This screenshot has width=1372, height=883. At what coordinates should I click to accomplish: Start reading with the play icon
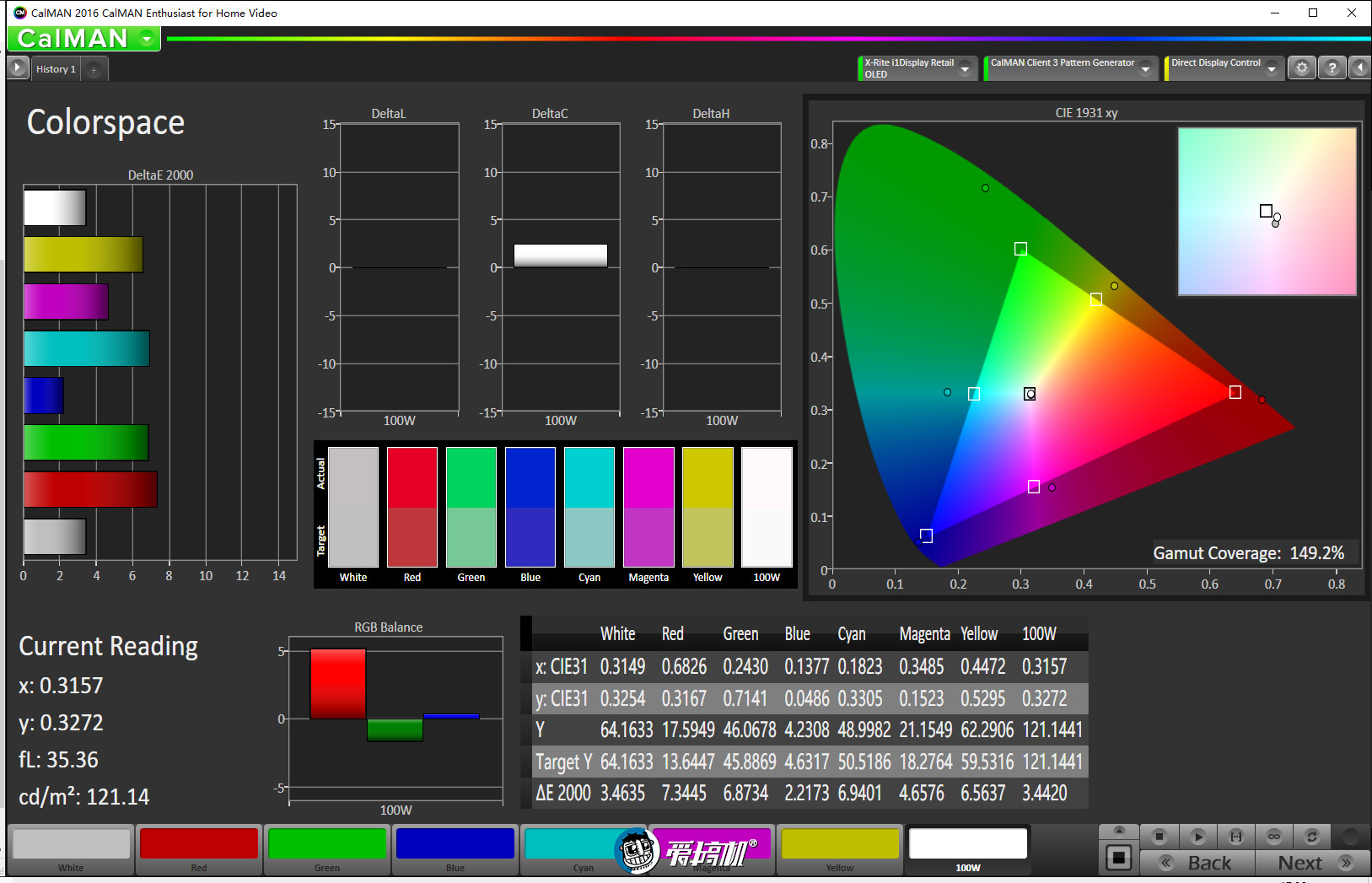coord(1197,837)
